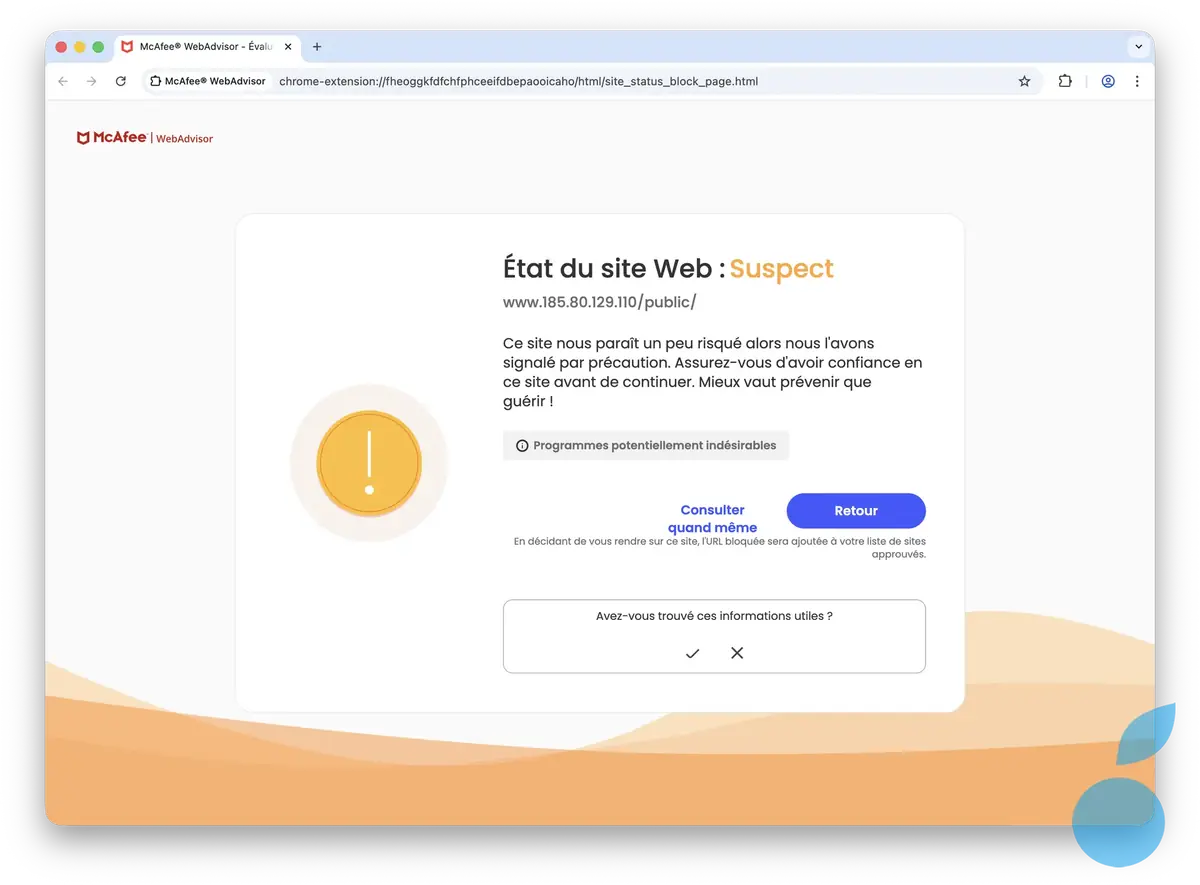Expand the blocked URL www.185.80.129.110/public/
Viewport: 1200px width, 885px height.
point(599,301)
